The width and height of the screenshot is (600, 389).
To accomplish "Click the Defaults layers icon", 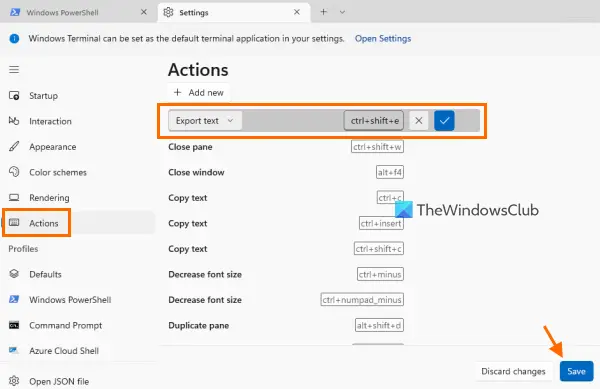I will point(14,273).
